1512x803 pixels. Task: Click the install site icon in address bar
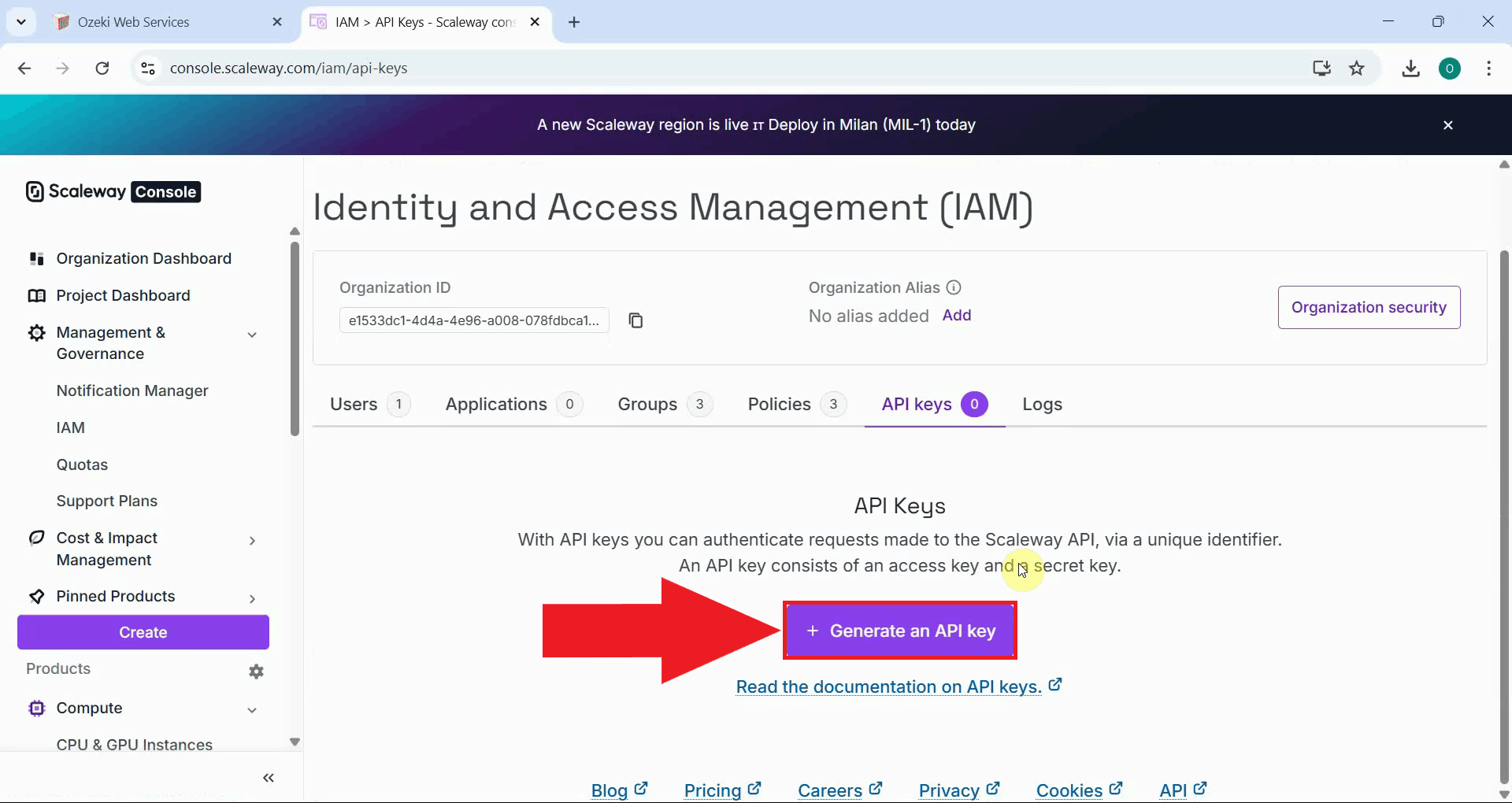(x=1321, y=68)
